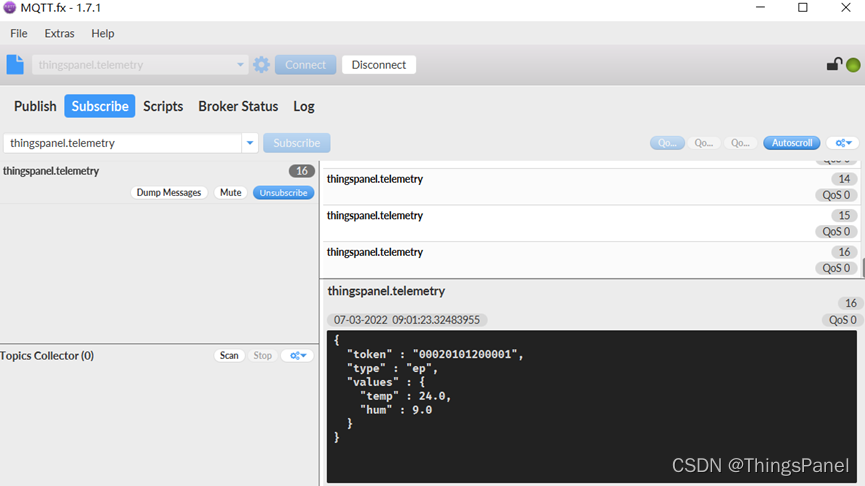Click the Unsubscribe button
This screenshot has height=486, width=865.
(x=284, y=193)
